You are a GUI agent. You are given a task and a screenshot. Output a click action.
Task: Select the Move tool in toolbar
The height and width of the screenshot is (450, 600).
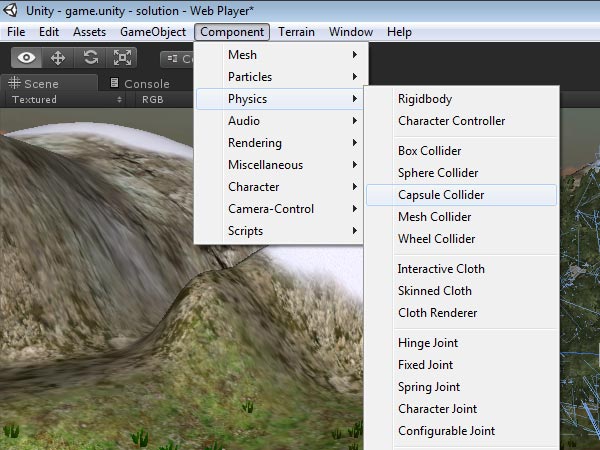coord(58,58)
